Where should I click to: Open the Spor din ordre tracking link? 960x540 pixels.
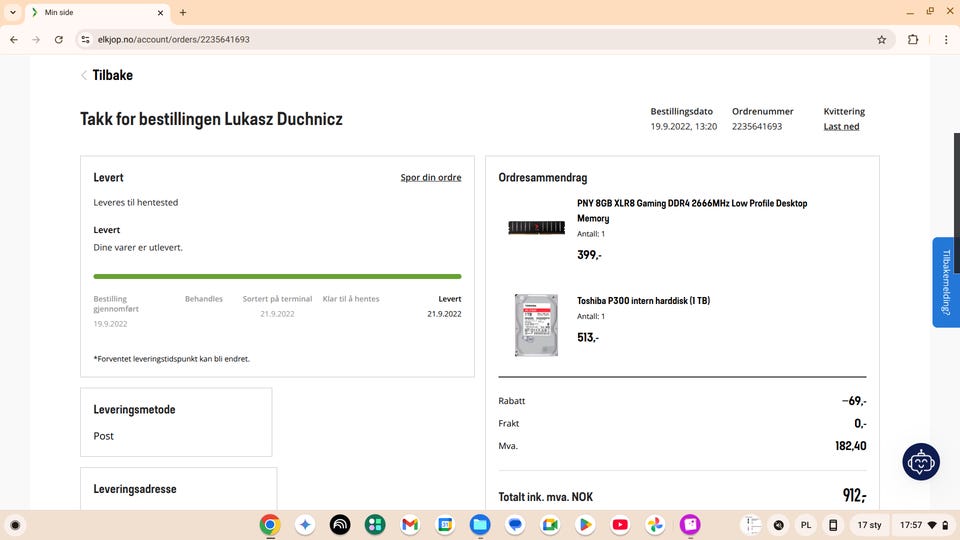[x=430, y=178]
